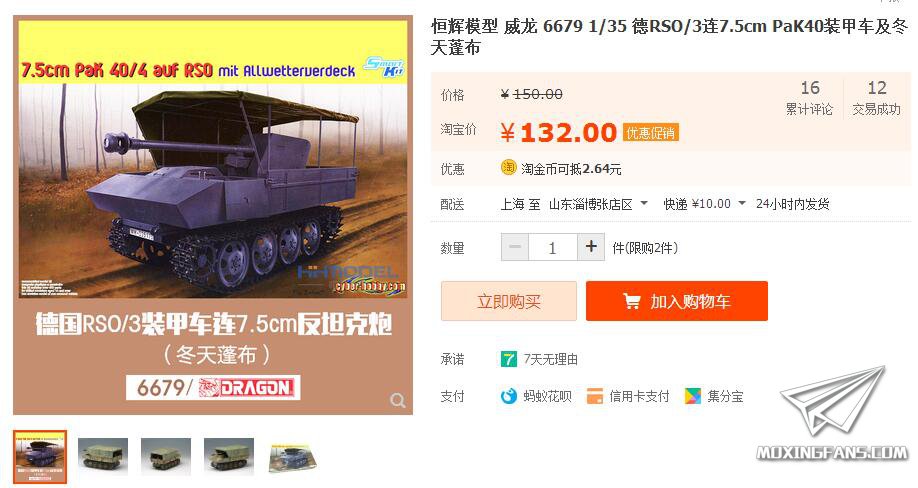Click the quantity input field
The height and width of the screenshot is (488, 918).
(x=553, y=247)
